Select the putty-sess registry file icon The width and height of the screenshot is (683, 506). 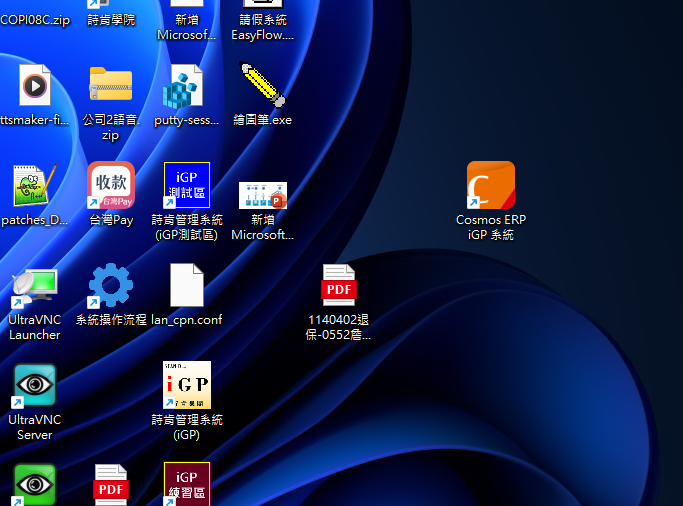coord(187,86)
